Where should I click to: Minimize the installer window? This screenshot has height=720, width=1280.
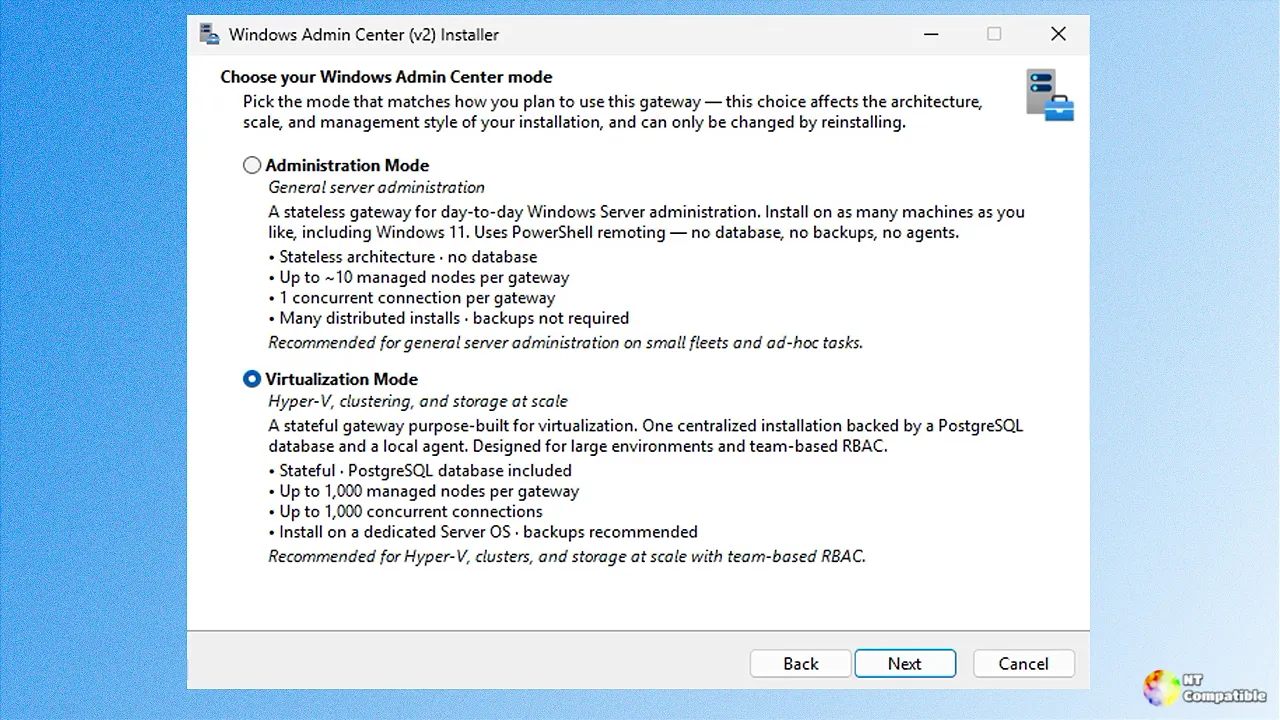pos(931,34)
